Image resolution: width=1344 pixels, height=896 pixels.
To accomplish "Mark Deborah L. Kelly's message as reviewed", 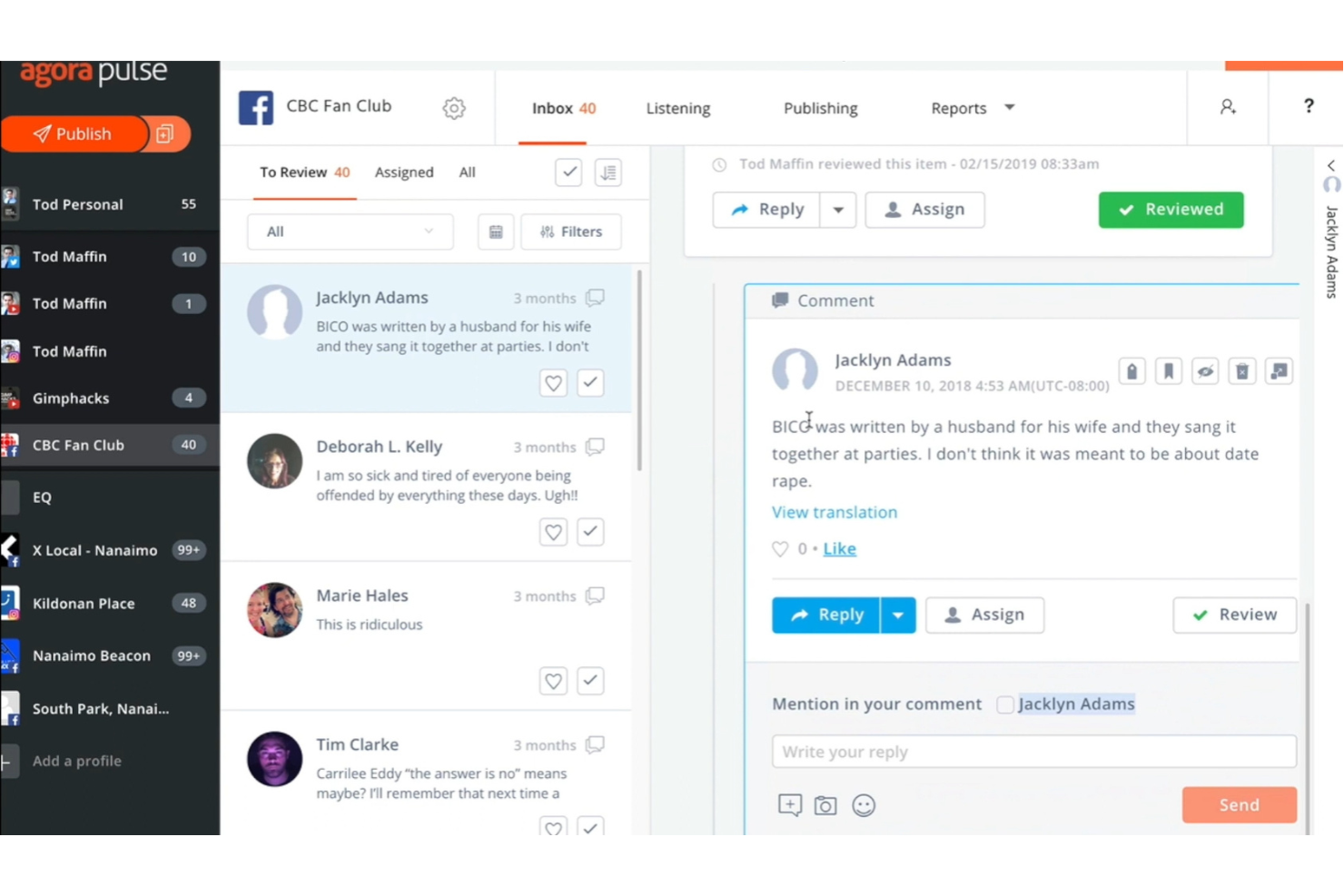I will [590, 532].
